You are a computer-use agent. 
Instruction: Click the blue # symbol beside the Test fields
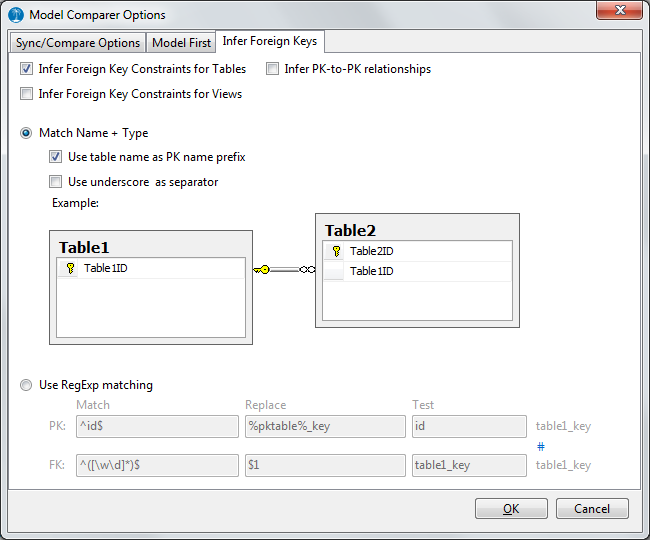(x=541, y=446)
